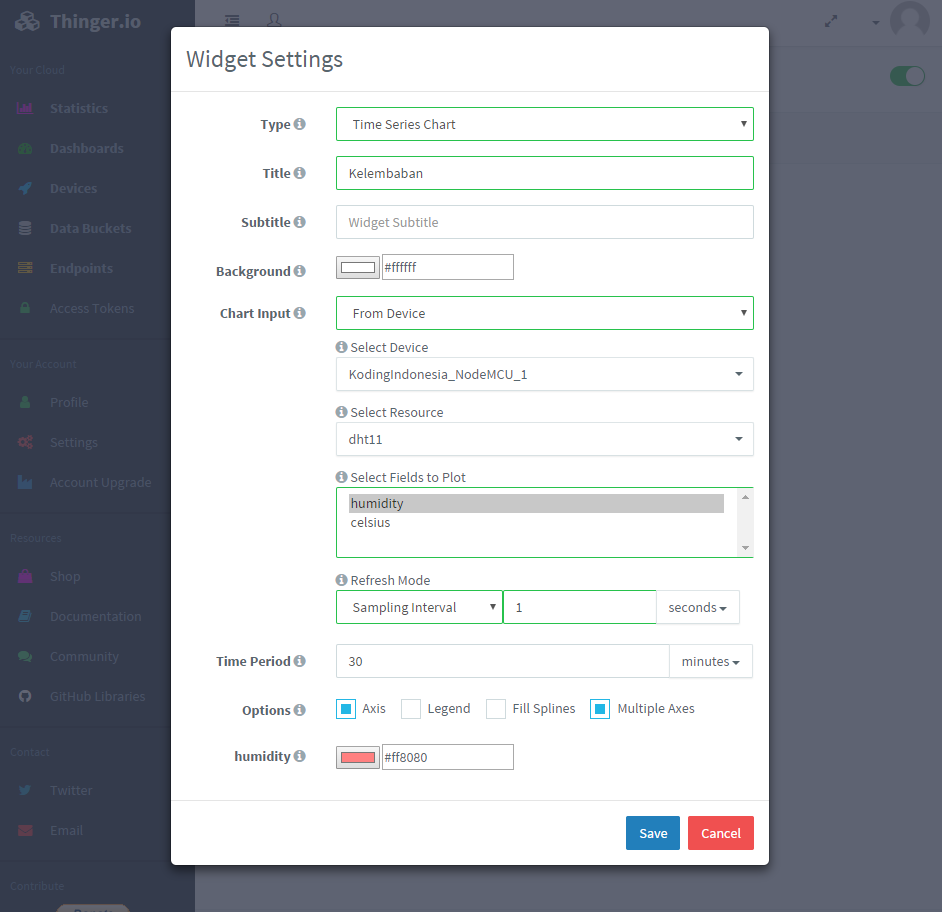
Task: Open the Type dropdown showing Time Series Chart
Action: (544, 124)
